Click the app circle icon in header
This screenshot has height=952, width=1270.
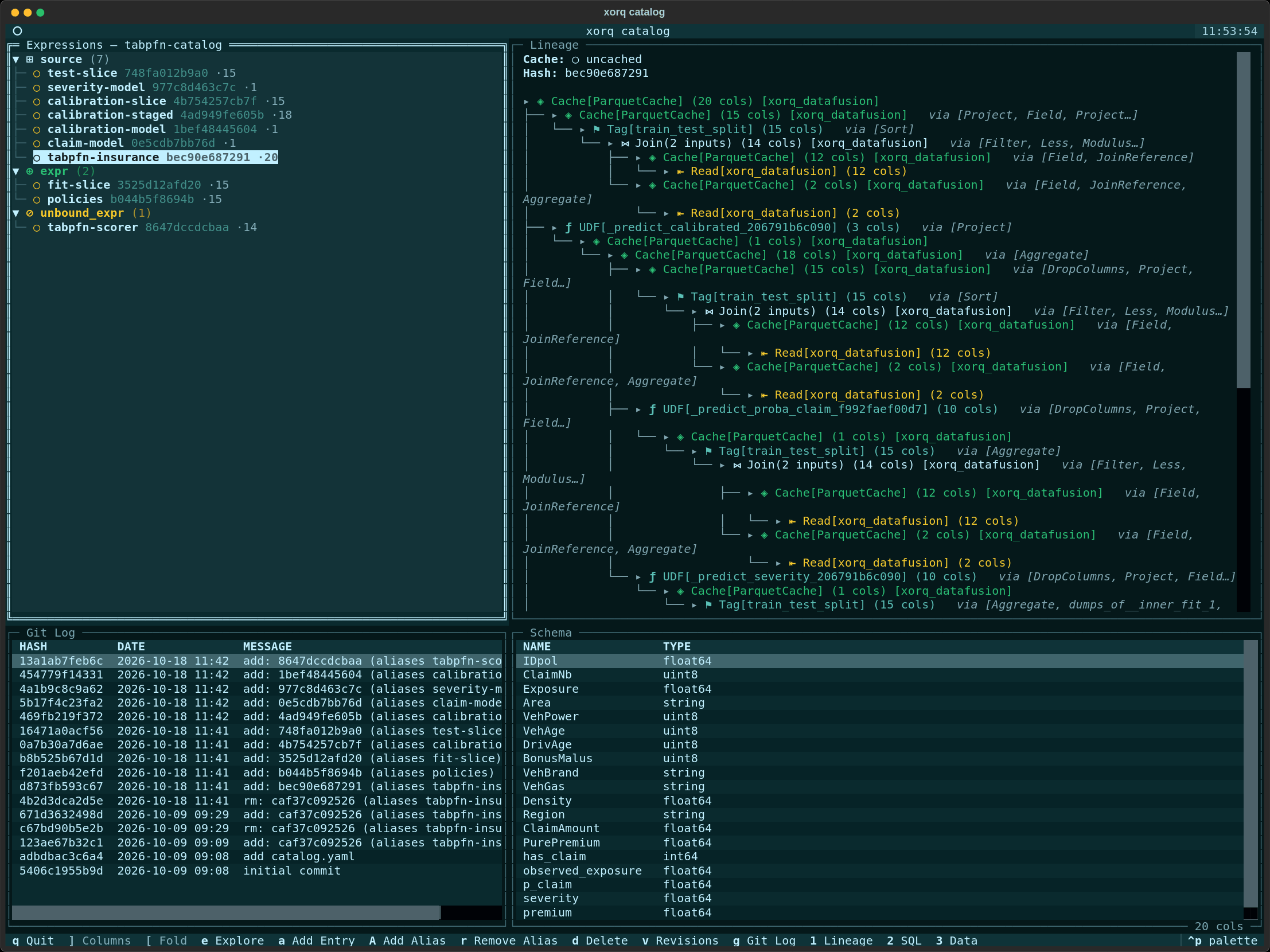(18, 31)
